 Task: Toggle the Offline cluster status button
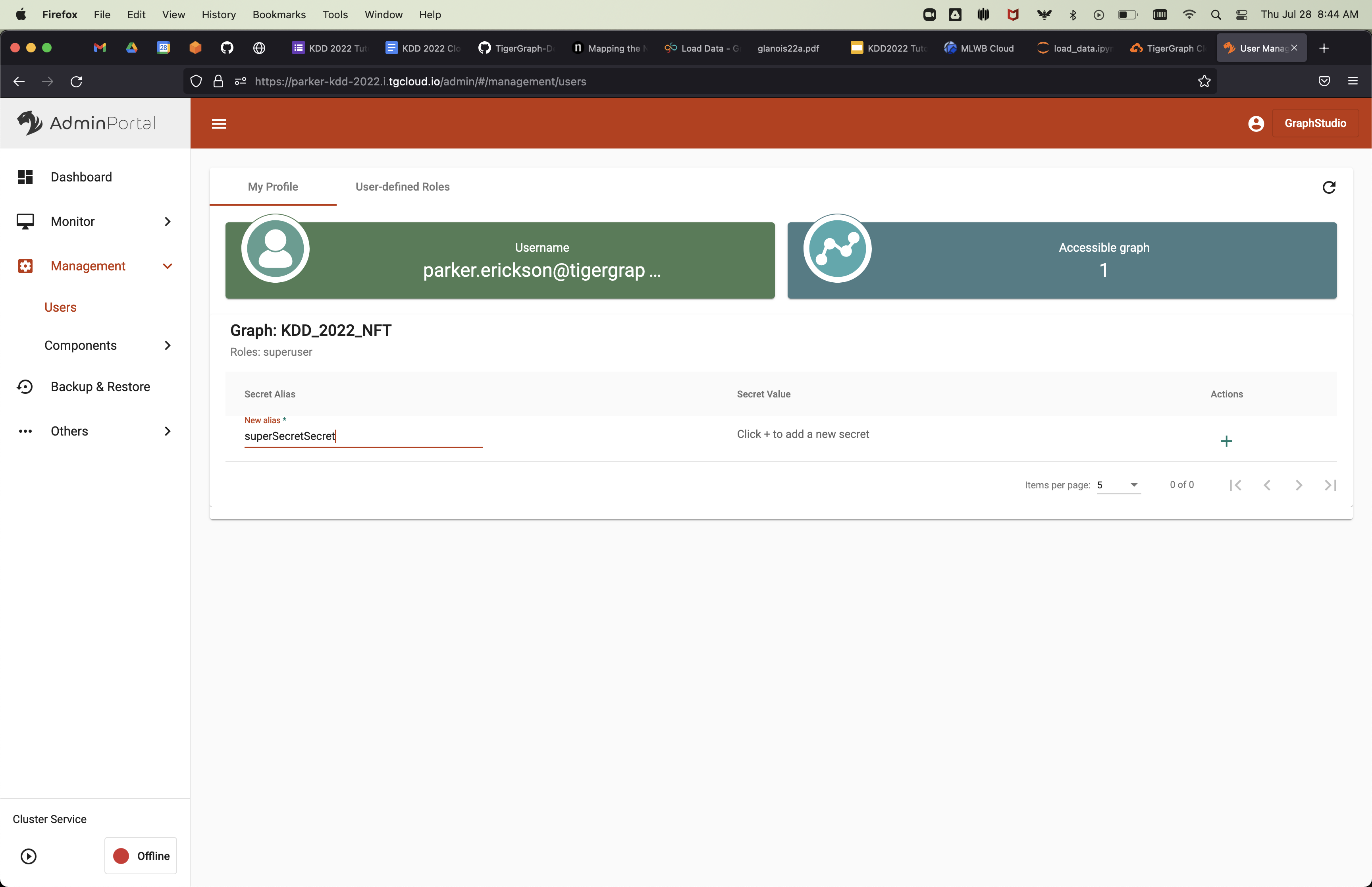tap(141, 856)
